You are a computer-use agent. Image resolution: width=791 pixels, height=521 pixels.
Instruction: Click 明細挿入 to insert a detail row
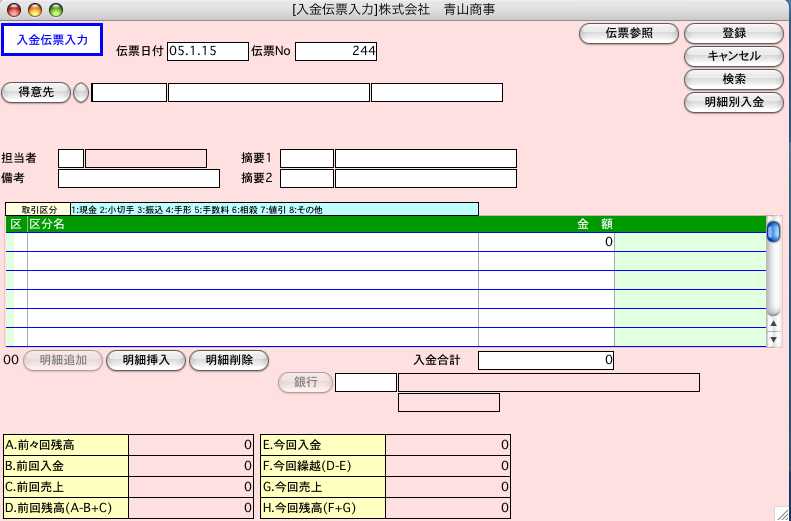click(x=146, y=360)
